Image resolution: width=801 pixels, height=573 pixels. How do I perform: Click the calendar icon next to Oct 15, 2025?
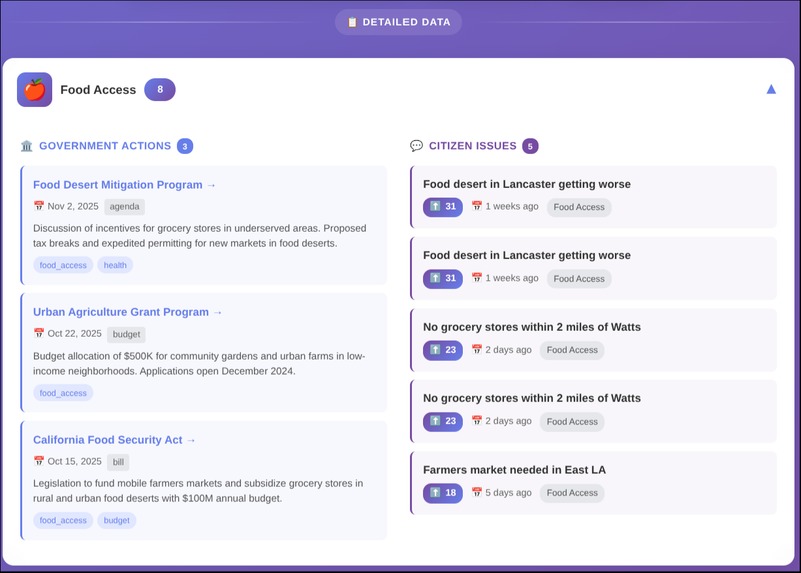coord(39,461)
